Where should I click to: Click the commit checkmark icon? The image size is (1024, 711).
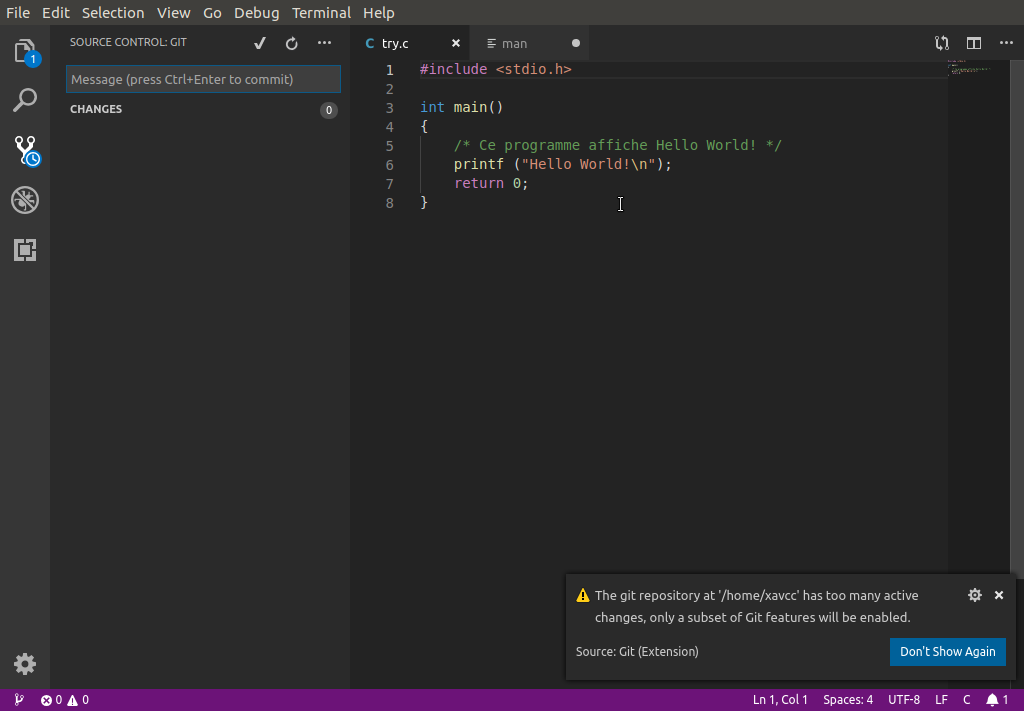(260, 43)
